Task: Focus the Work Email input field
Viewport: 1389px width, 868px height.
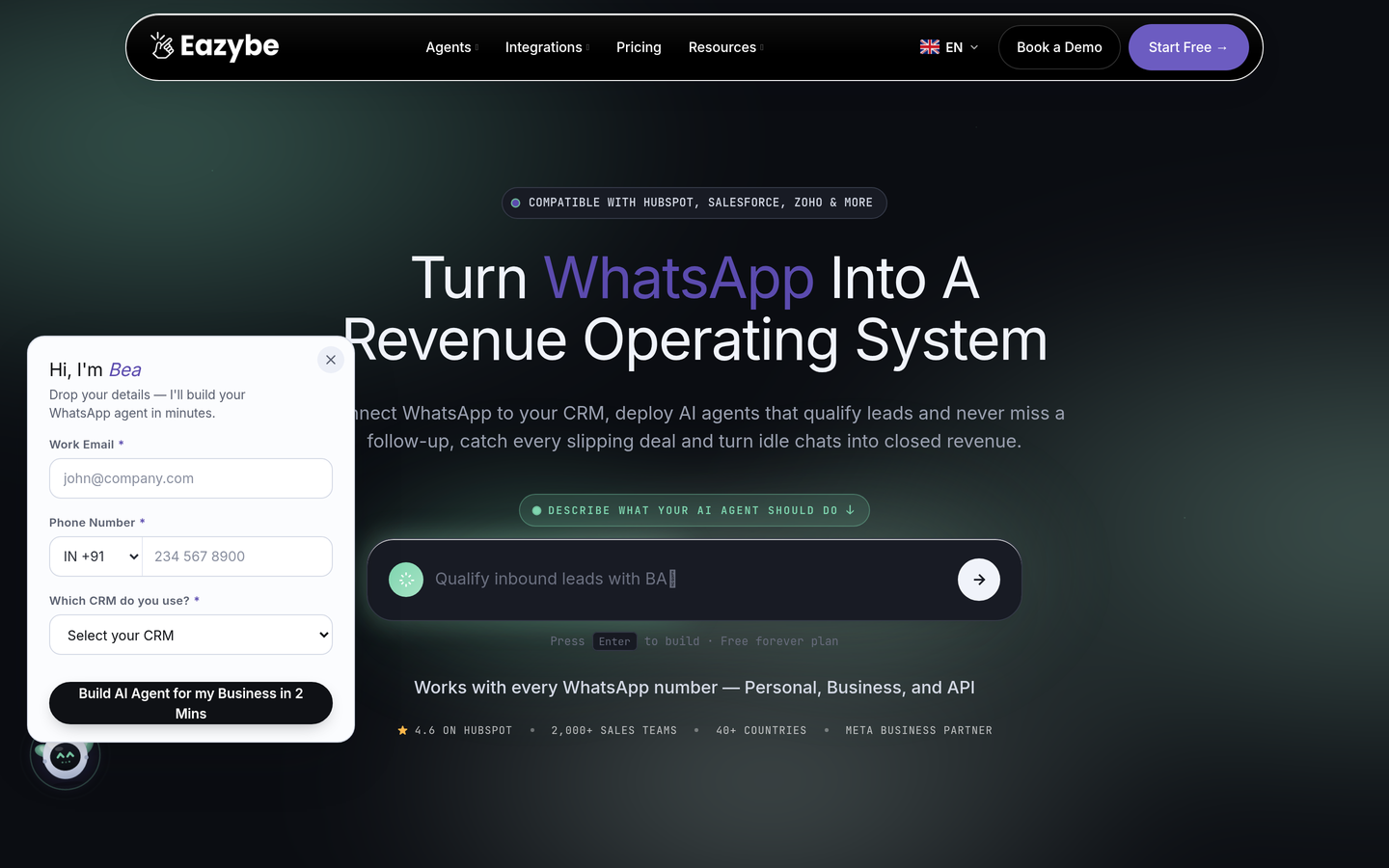Action: [191, 478]
